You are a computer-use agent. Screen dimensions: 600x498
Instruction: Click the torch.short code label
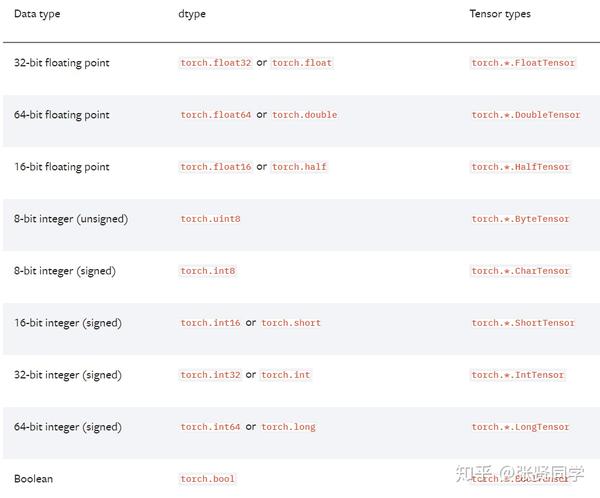pos(291,323)
